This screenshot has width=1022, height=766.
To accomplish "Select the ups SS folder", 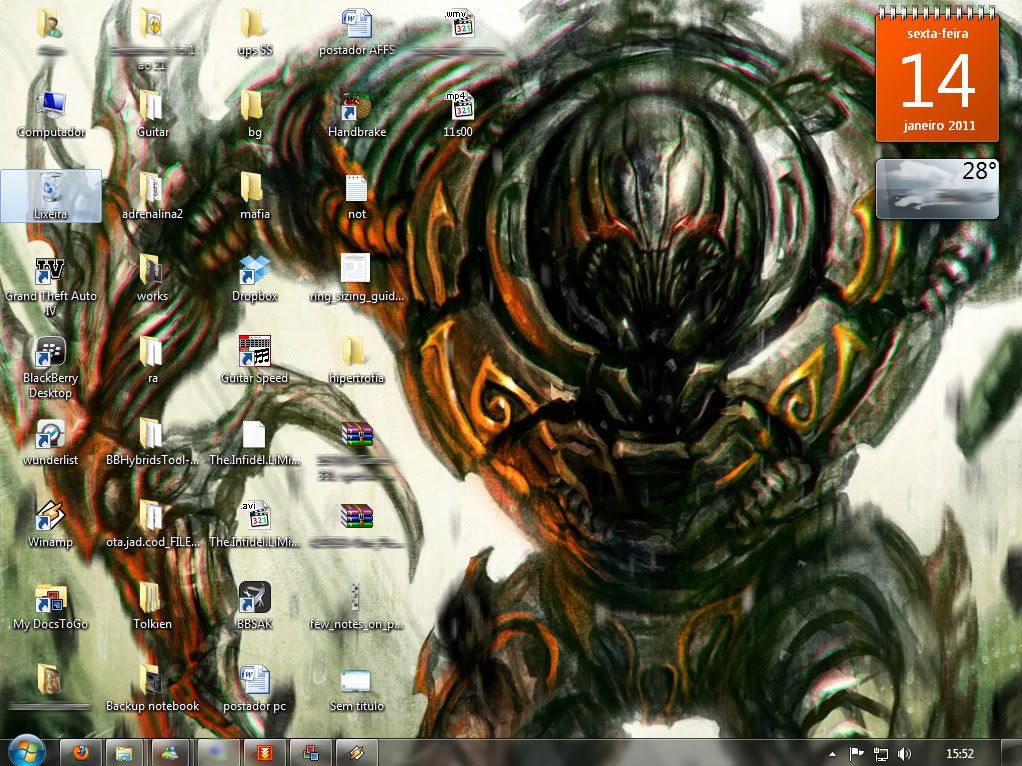I will [x=254, y=33].
